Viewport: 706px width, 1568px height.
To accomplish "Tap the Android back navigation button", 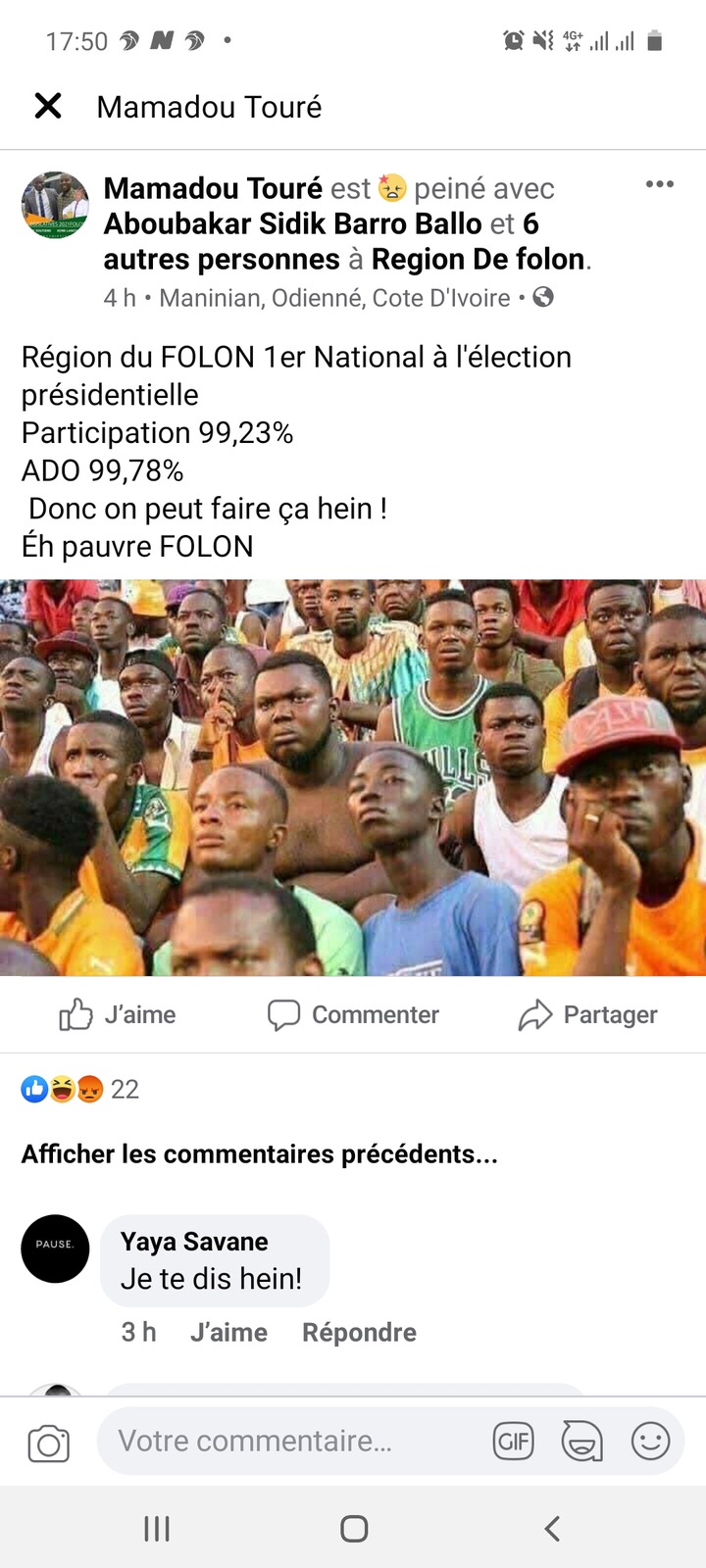I will 552,1528.
